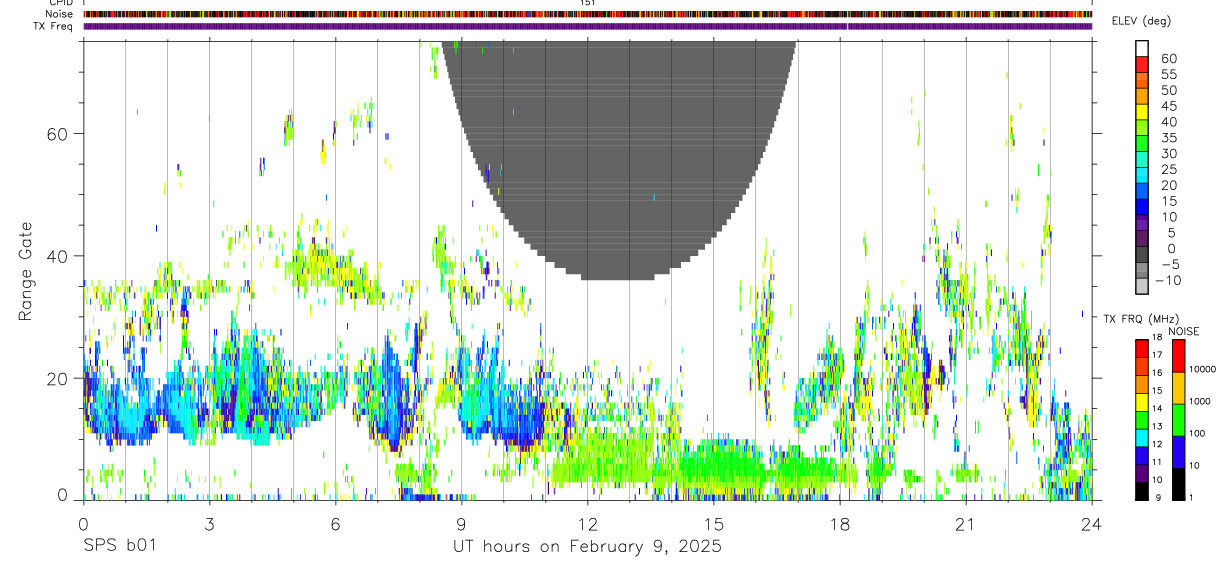Select the red segment of ELEV colorbar

(1142, 64)
